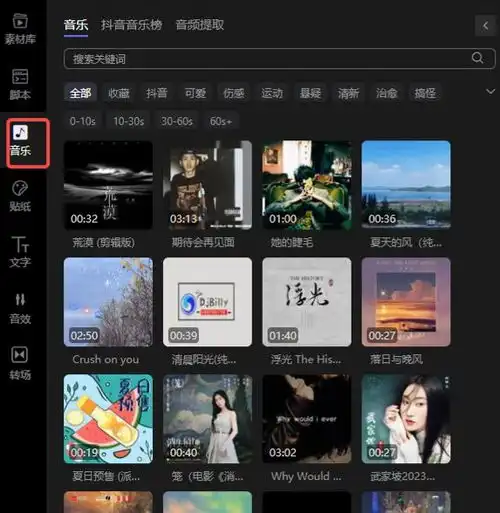
Task: Select the 伤感 category filter
Action: 234,93
